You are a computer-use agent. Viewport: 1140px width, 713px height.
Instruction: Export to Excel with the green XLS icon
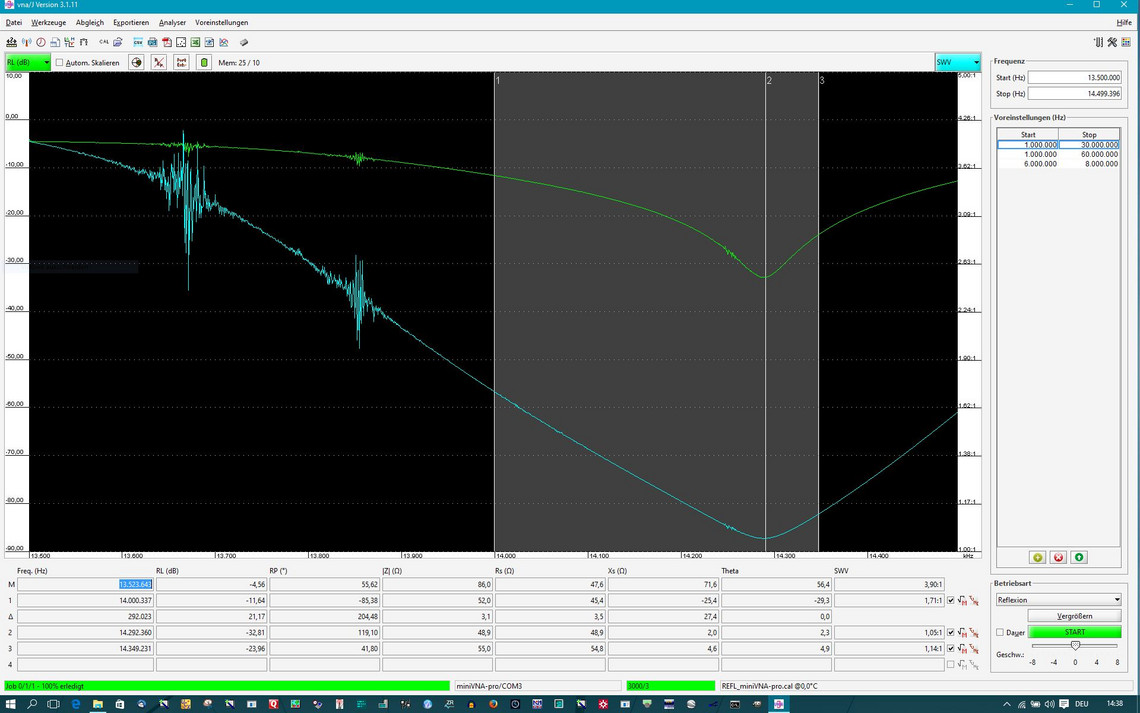tap(195, 43)
